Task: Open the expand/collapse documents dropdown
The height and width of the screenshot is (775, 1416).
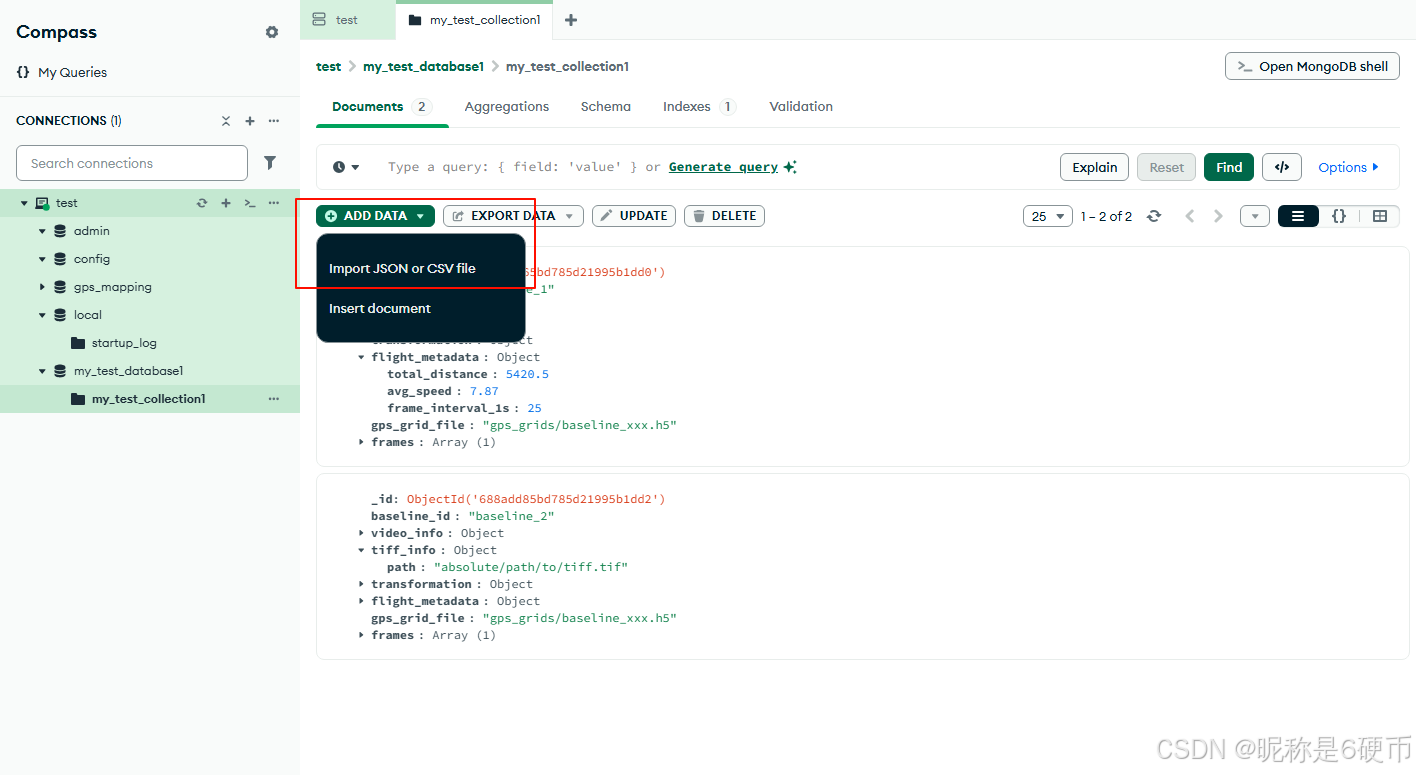Action: 1255,216
